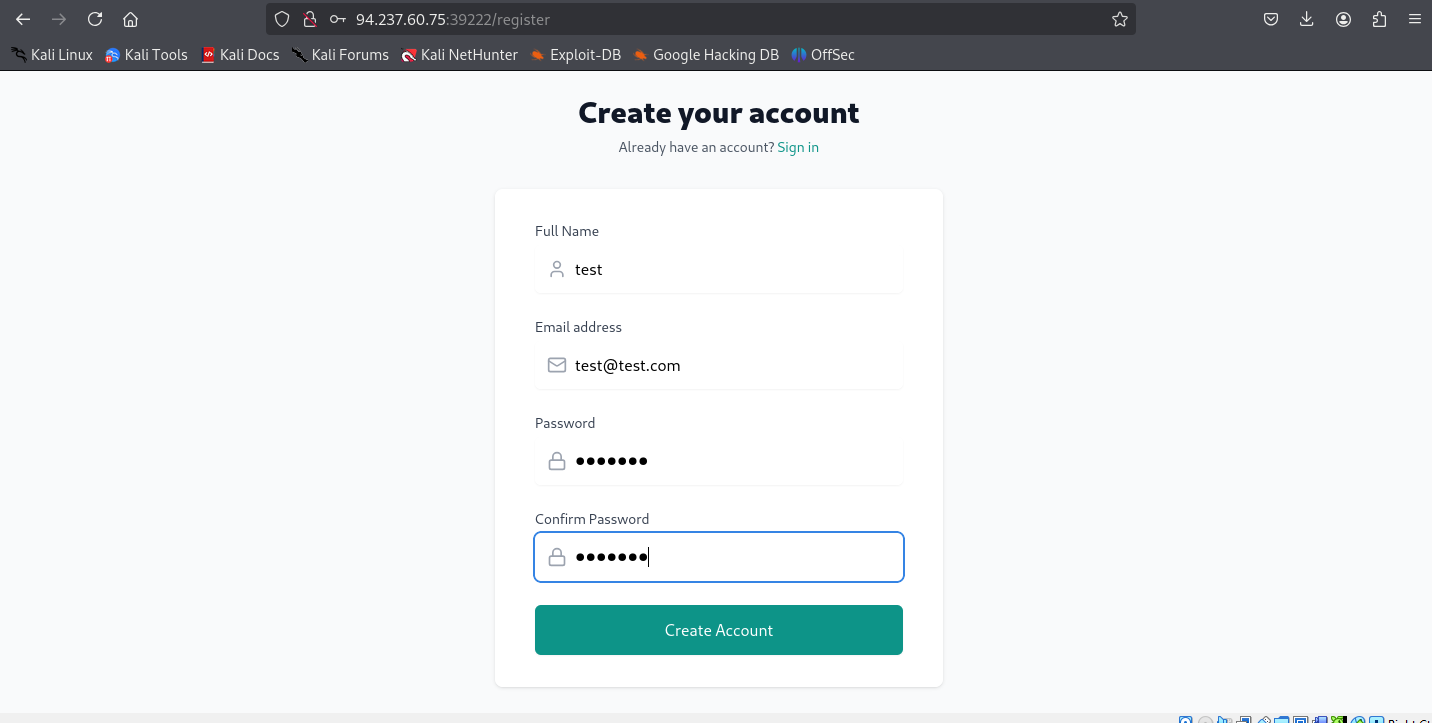Viewport: 1432px width, 723px height.
Task: Show insecure connection site info
Action: [310, 19]
